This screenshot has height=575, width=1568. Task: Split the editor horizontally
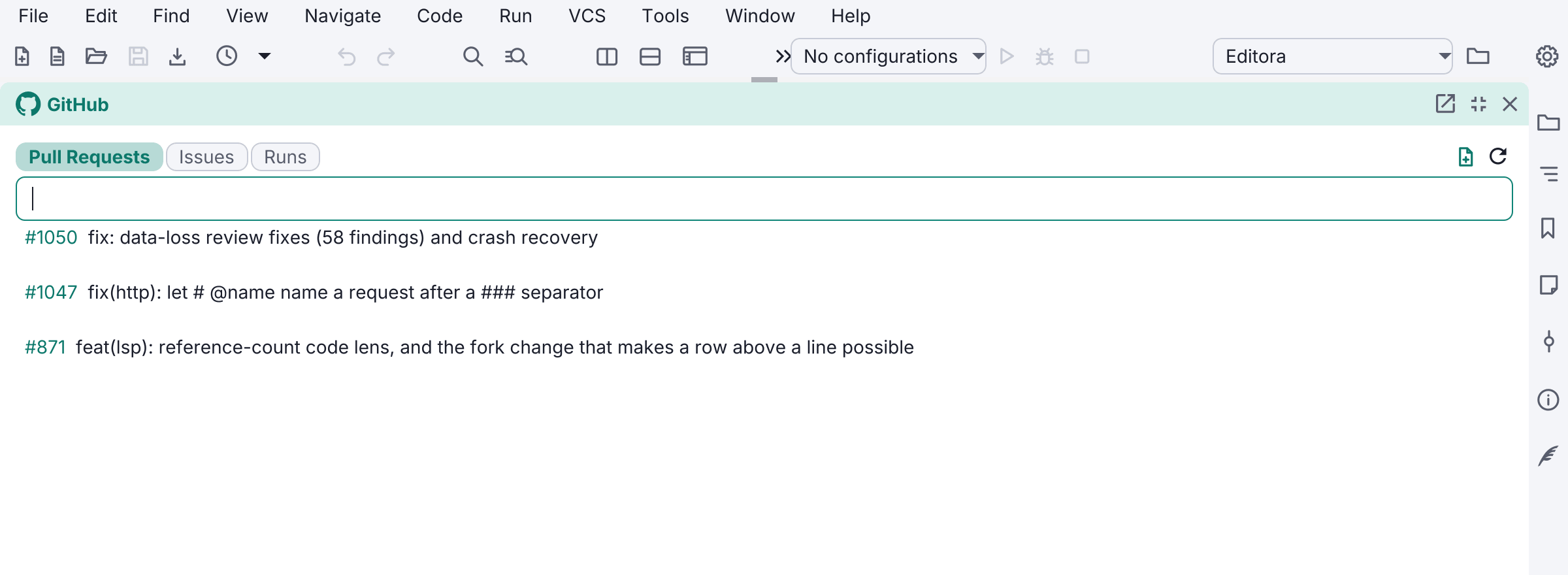(x=650, y=57)
